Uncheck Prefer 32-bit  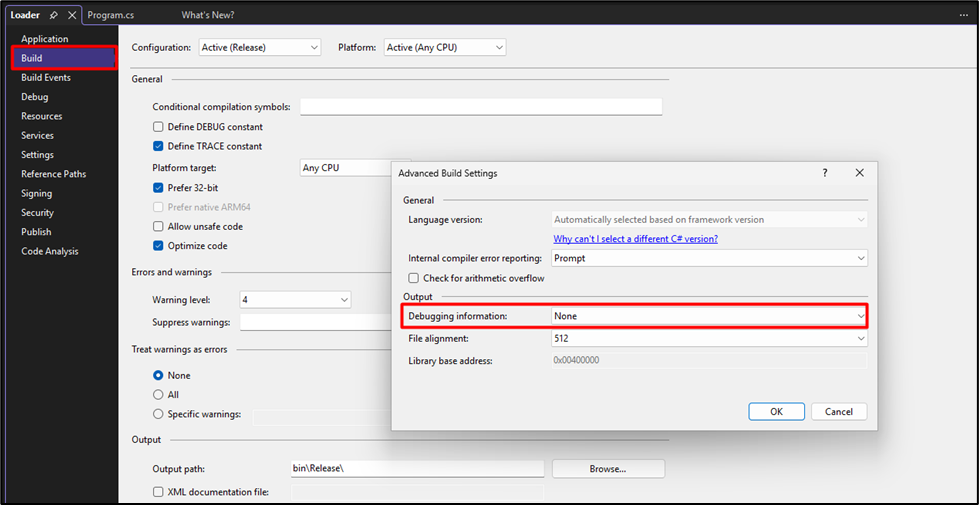(x=158, y=187)
